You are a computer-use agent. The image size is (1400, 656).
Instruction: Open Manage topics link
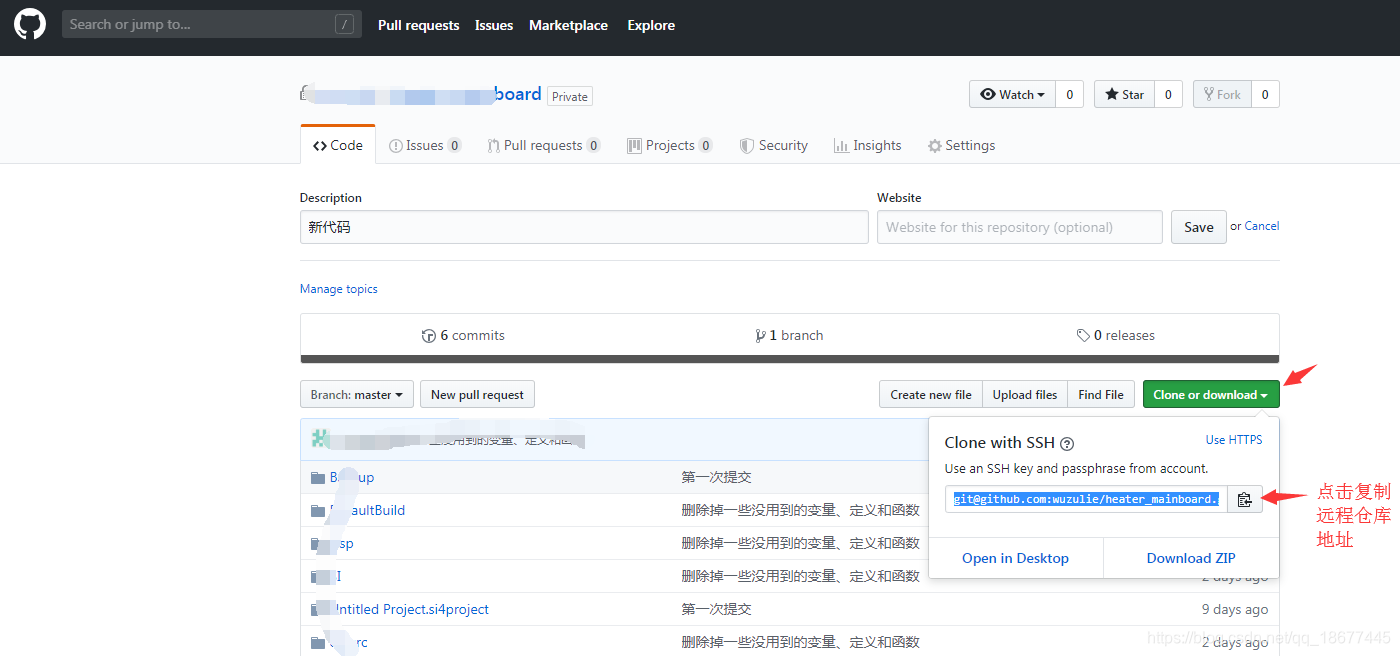(x=339, y=289)
